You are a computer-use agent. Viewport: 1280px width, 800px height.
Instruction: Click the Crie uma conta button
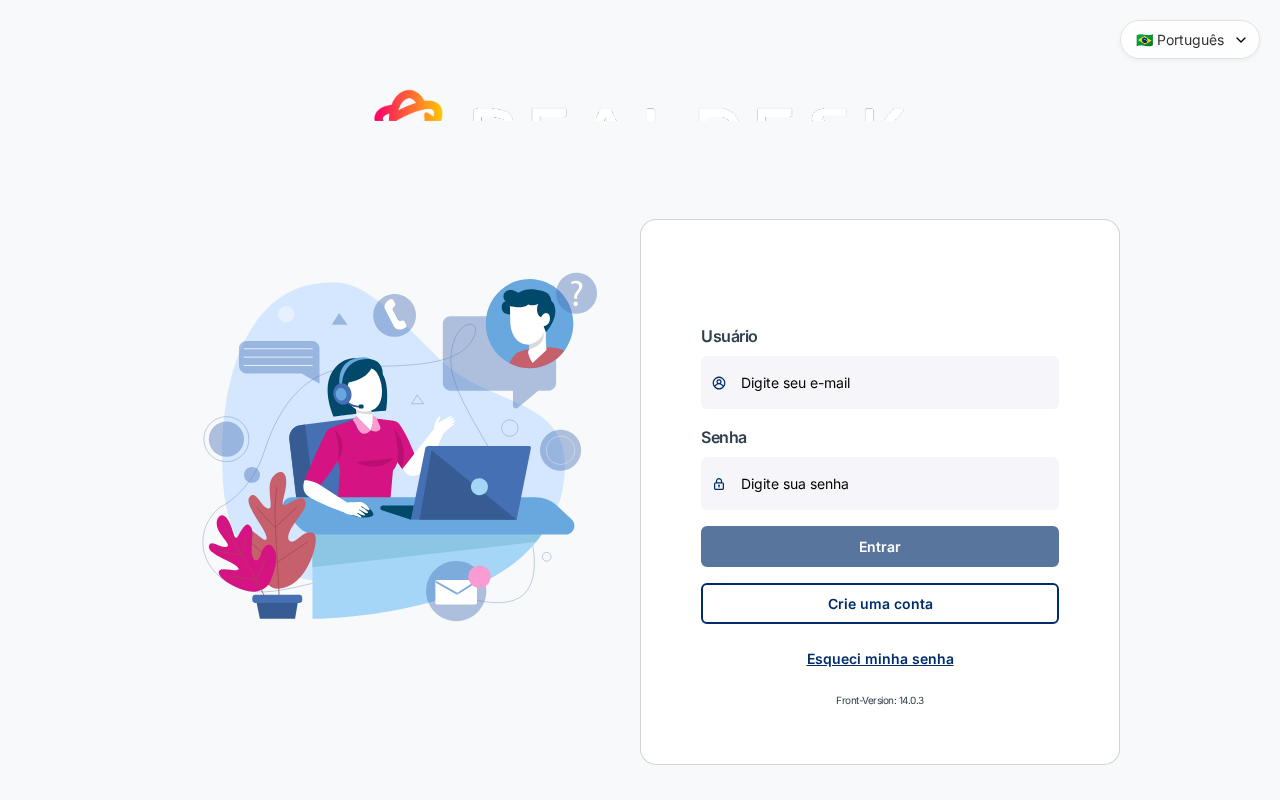tap(880, 604)
